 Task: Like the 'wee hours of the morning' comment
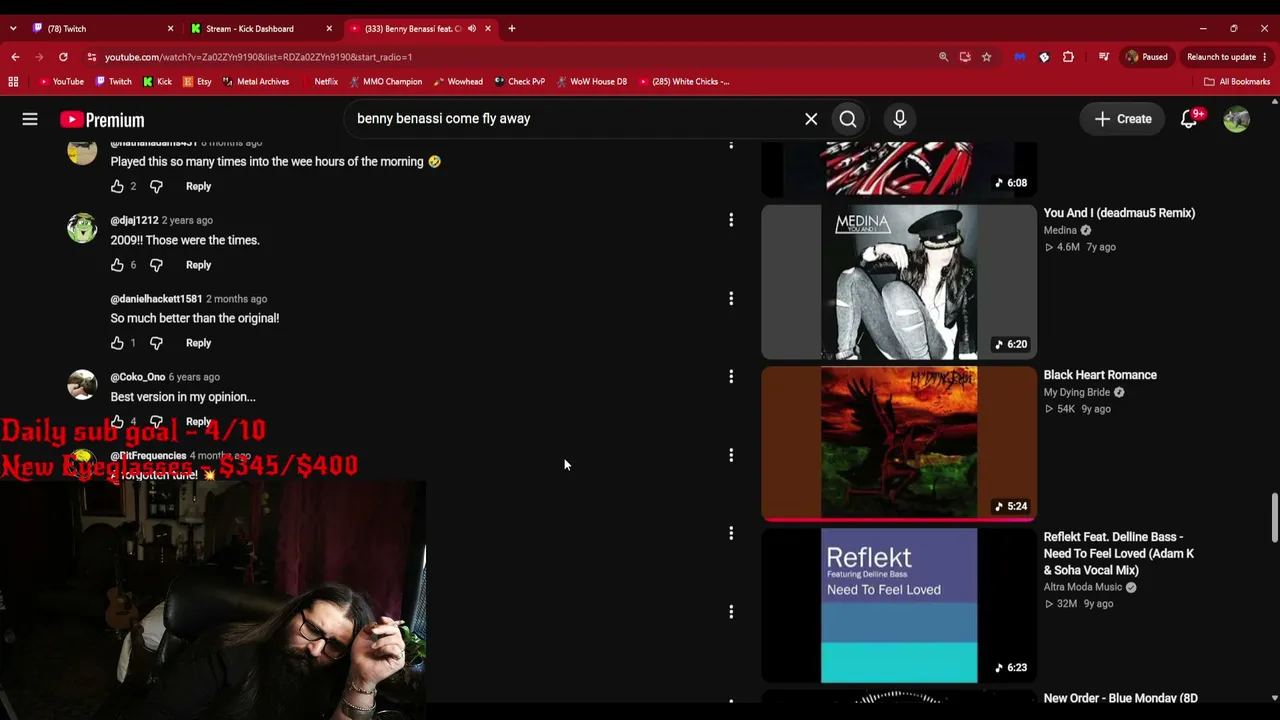117,186
